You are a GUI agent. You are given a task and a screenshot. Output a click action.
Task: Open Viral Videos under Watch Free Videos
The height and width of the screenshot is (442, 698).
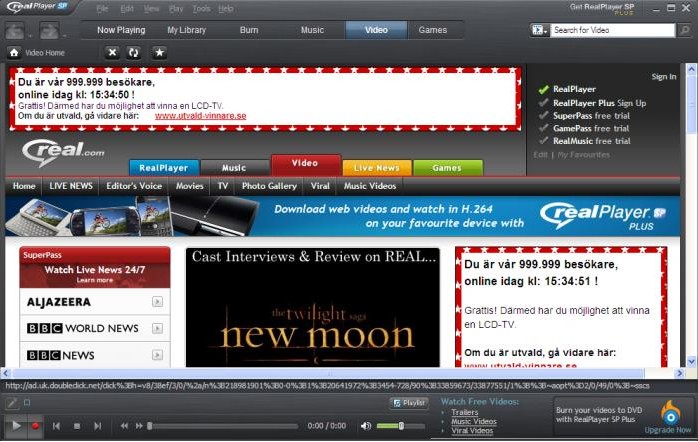point(472,430)
